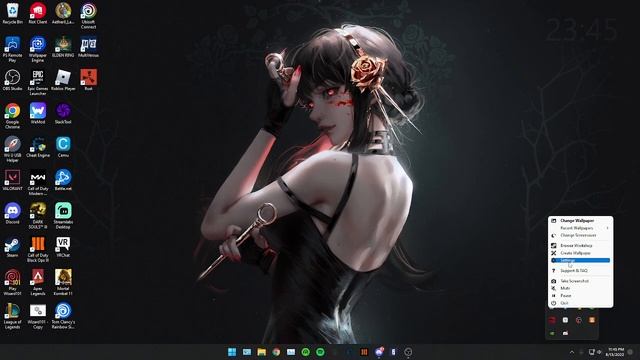The image size is (640, 360).
Task: Open Settings from the Wallpaper Engine menu
Action: 580,260
